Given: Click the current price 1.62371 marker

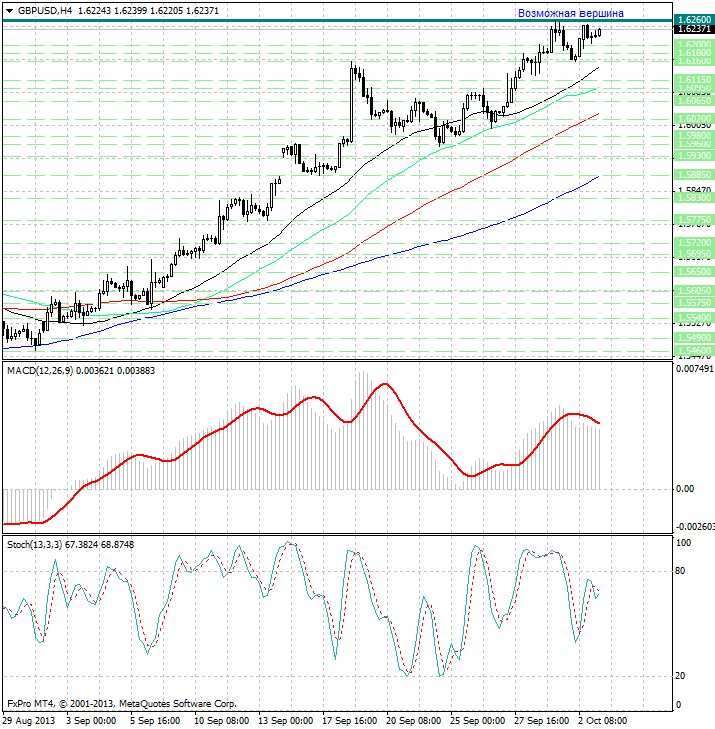Looking at the screenshot, I should pos(693,30).
